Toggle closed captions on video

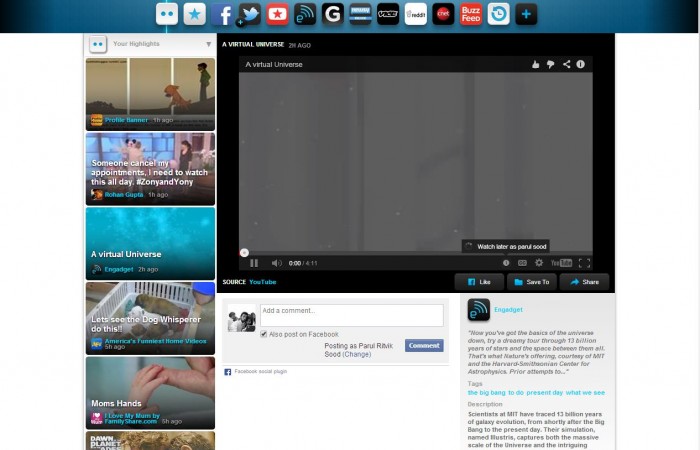522,263
